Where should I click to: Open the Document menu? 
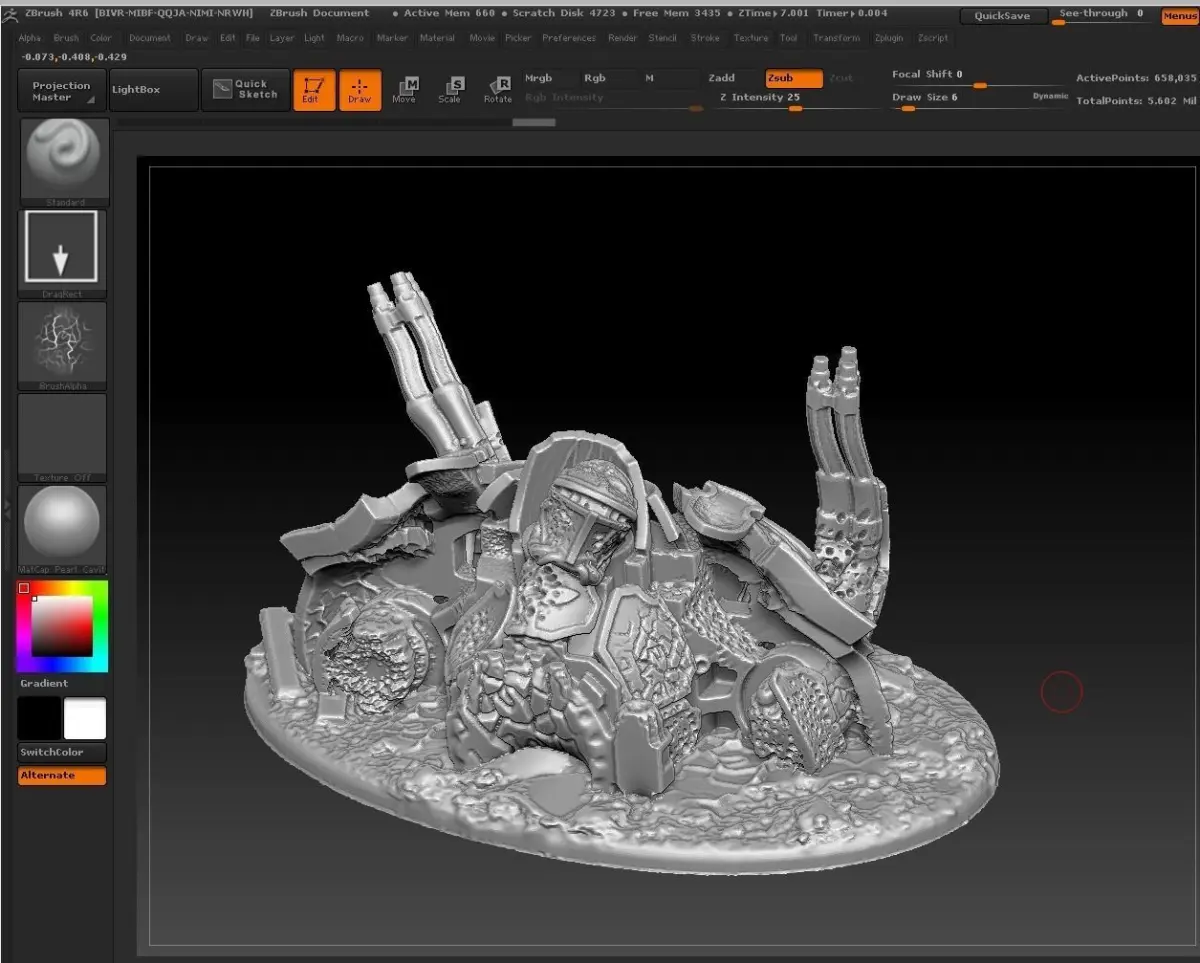(x=150, y=38)
